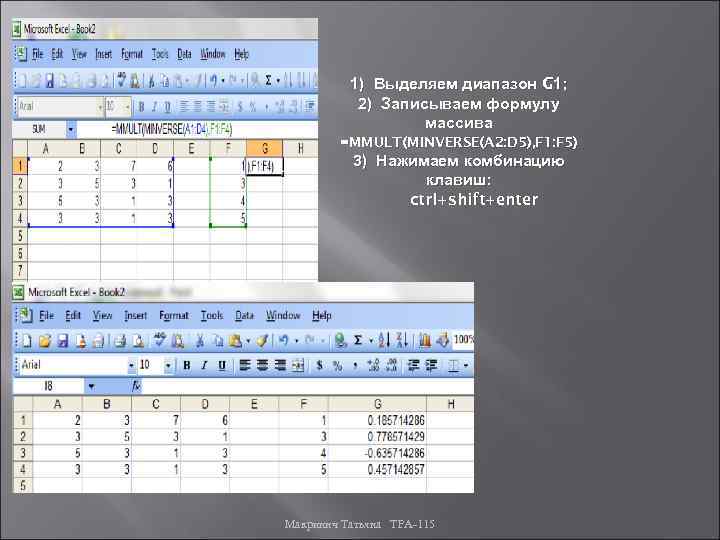The width and height of the screenshot is (720, 540).
Task: Click Sort Ascending icon in lower Excel window
Action: coord(383,341)
